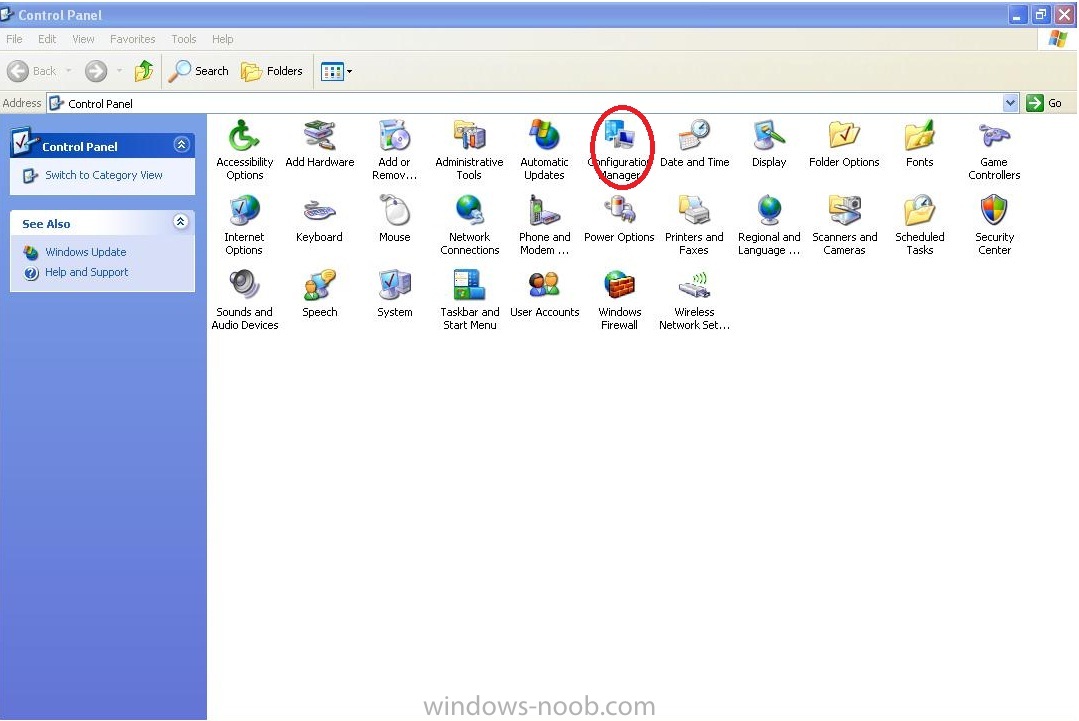Open the Address bar dropdown arrow

[x=1009, y=103]
